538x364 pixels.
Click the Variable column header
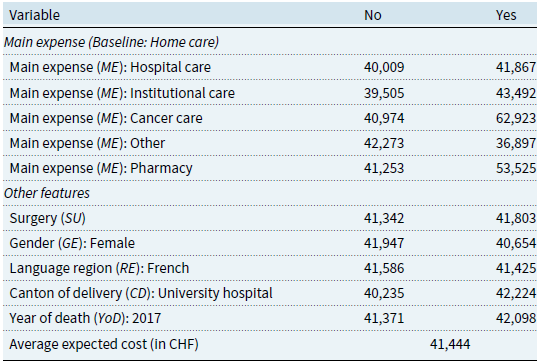point(34,15)
